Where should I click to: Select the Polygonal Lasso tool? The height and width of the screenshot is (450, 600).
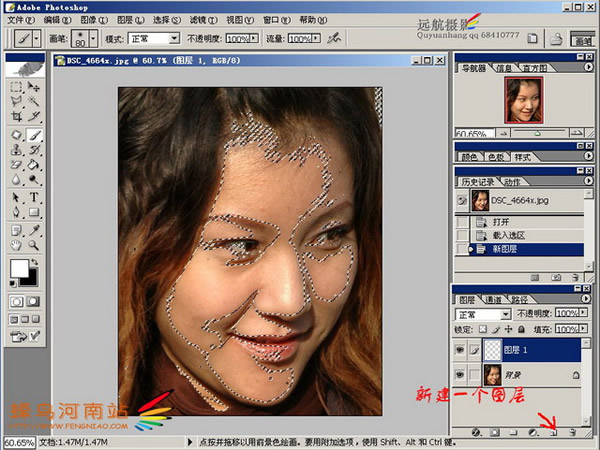coord(16,101)
